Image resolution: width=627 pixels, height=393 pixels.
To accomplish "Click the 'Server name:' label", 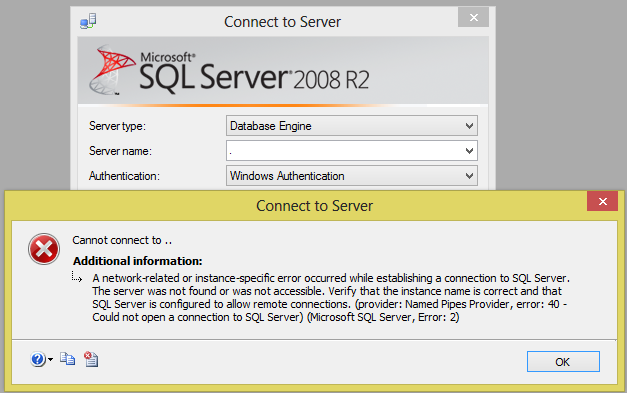I will pyautogui.click(x=120, y=151).
